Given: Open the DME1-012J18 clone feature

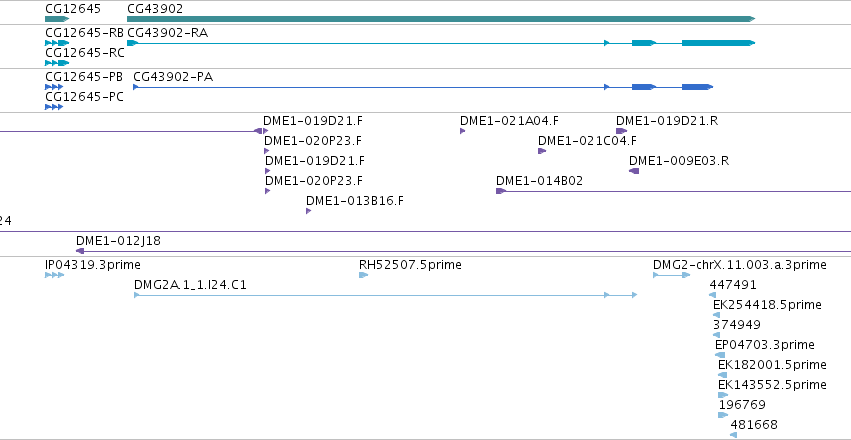Looking at the screenshot, I should pyautogui.click(x=463, y=251).
